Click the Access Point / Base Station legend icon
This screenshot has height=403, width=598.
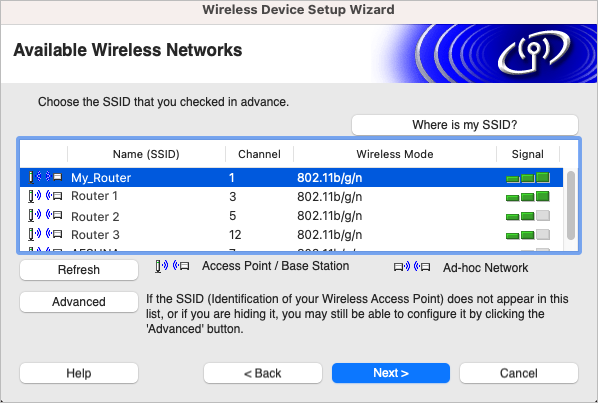[x=172, y=266]
